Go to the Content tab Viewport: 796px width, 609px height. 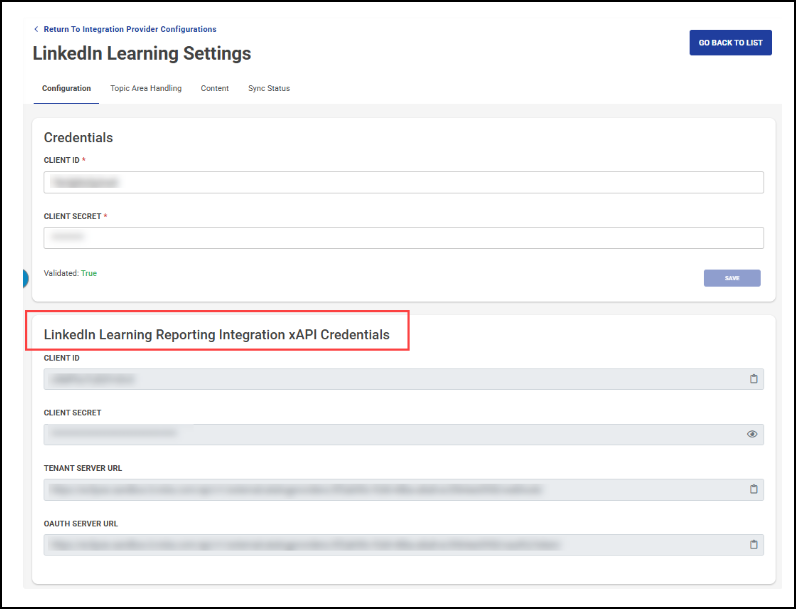coord(215,89)
